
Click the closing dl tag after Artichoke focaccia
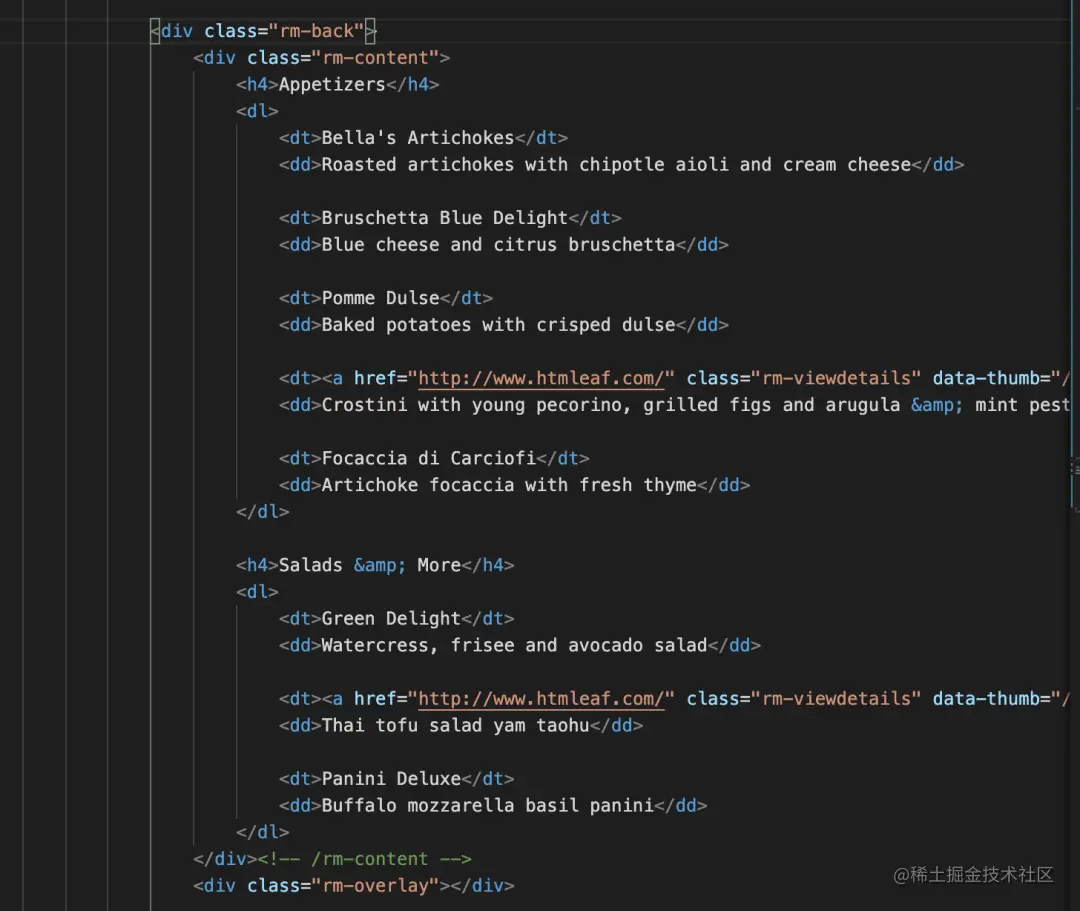point(262,512)
